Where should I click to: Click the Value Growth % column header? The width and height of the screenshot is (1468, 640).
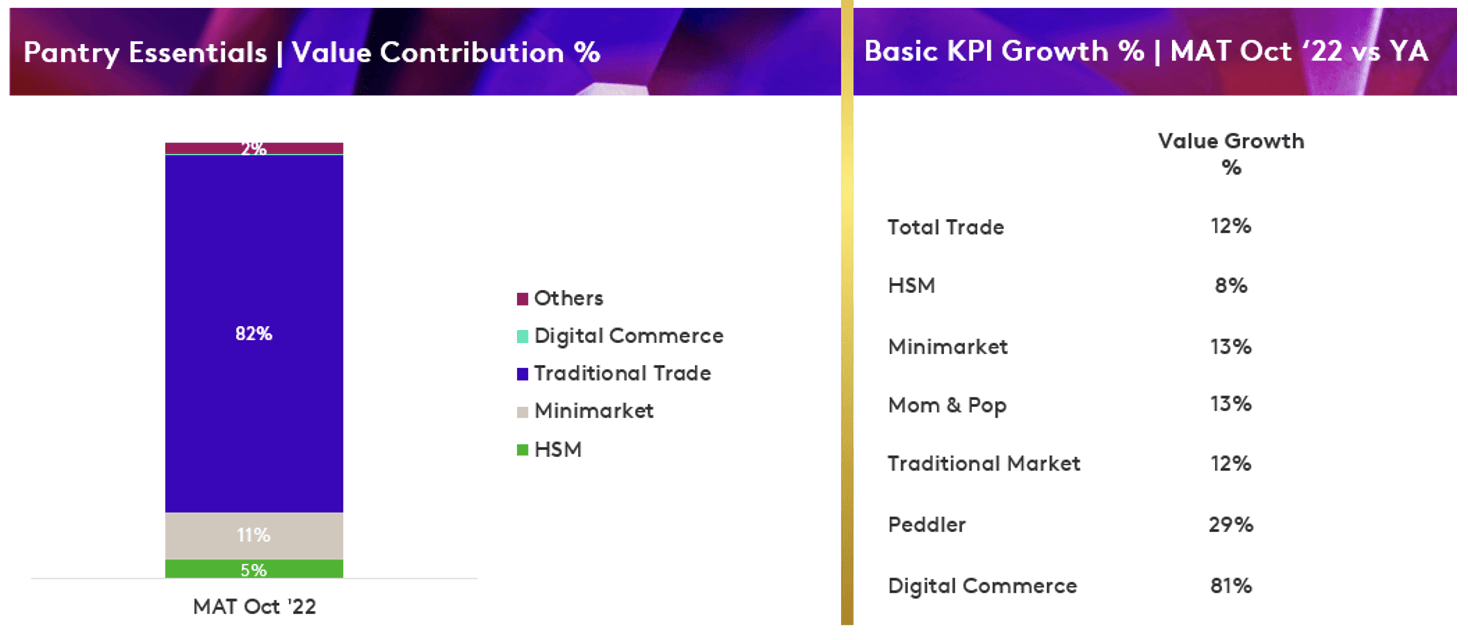pyautogui.click(x=1231, y=154)
